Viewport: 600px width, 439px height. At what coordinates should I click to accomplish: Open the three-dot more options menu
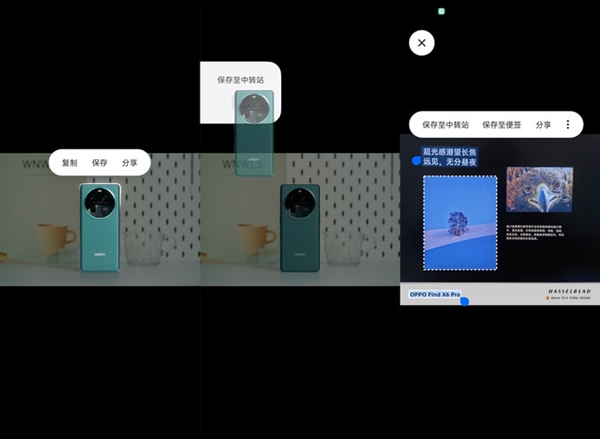pos(568,125)
